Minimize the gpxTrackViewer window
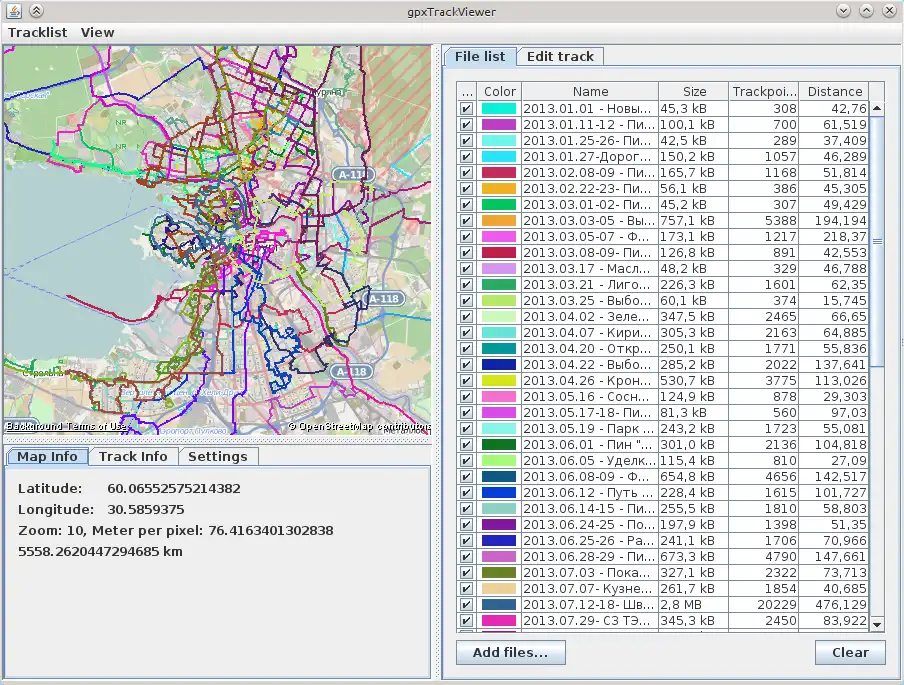The width and height of the screenshot is (904, 685). [843, 10]
